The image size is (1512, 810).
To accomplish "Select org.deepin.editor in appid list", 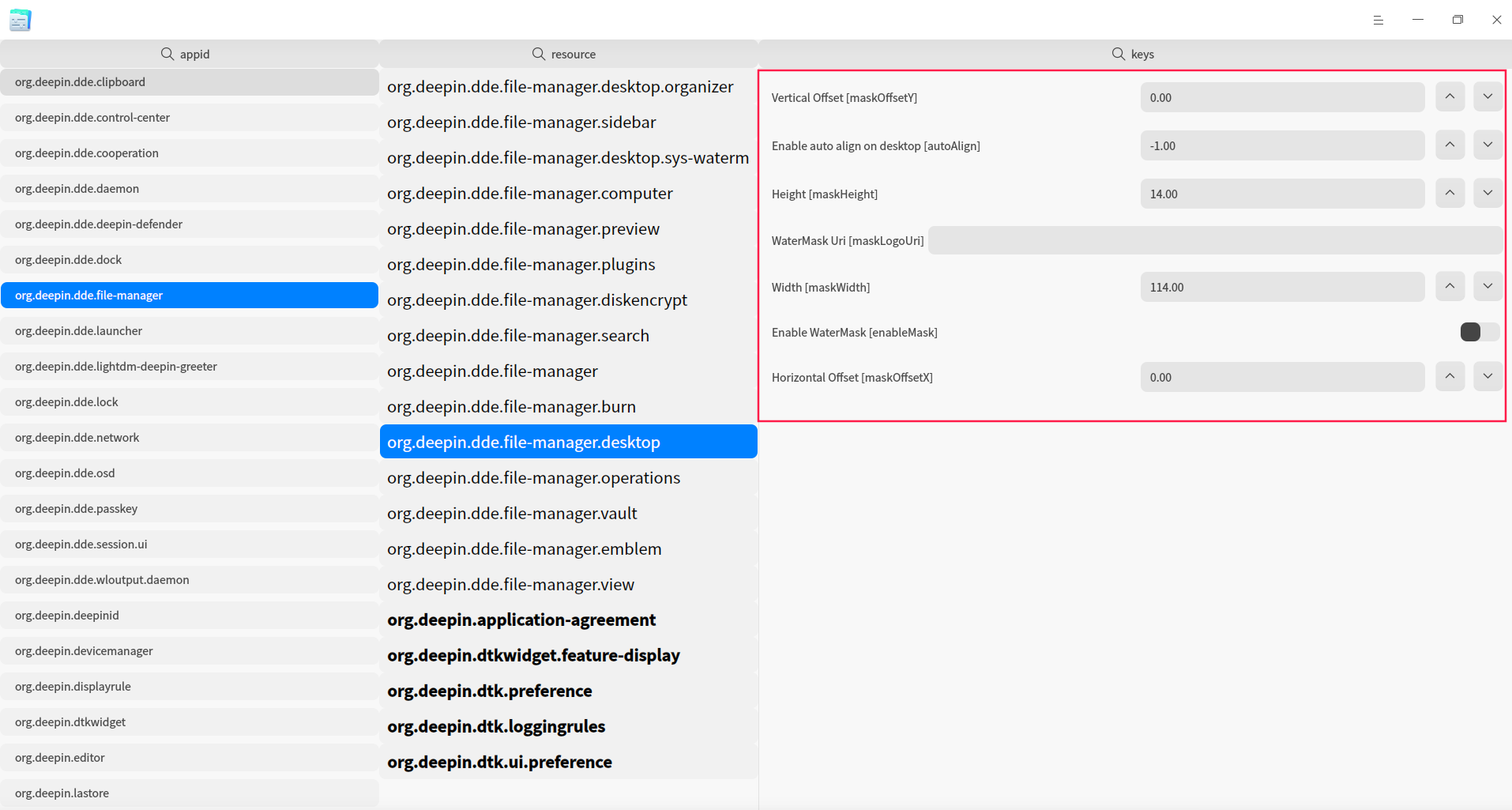I will point(190,758).
